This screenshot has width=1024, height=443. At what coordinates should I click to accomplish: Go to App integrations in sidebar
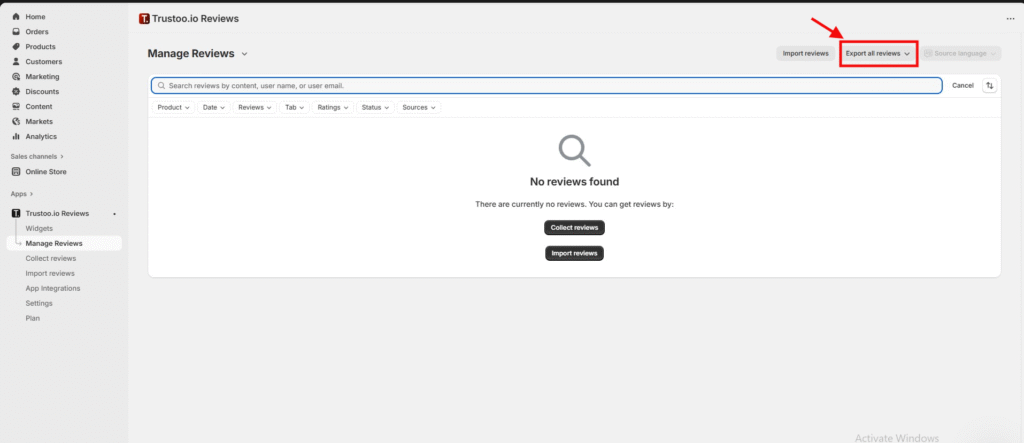coord(53,288)
